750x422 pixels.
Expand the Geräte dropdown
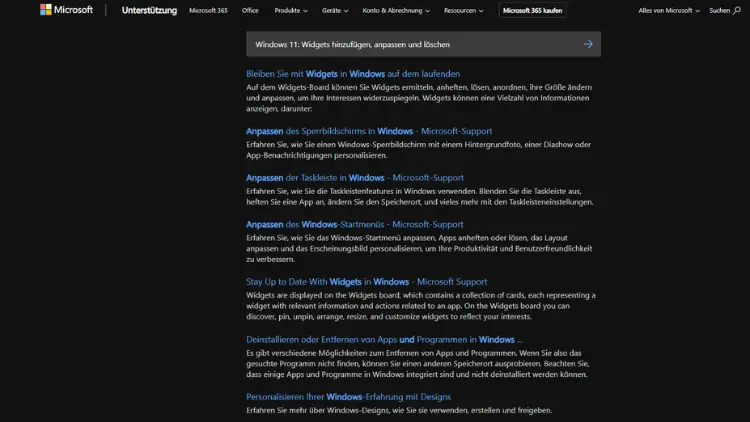[335, 10]
